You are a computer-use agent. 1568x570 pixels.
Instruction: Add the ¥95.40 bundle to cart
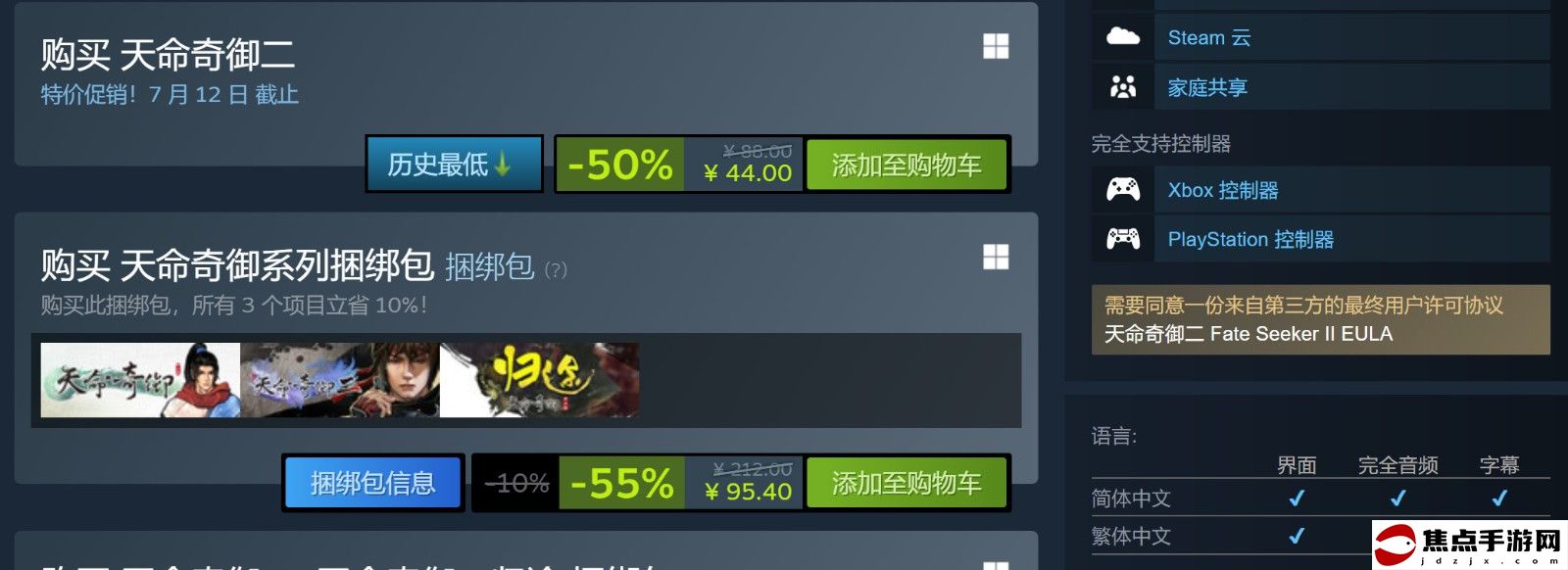pyautogui.click(x=906, y=483)
